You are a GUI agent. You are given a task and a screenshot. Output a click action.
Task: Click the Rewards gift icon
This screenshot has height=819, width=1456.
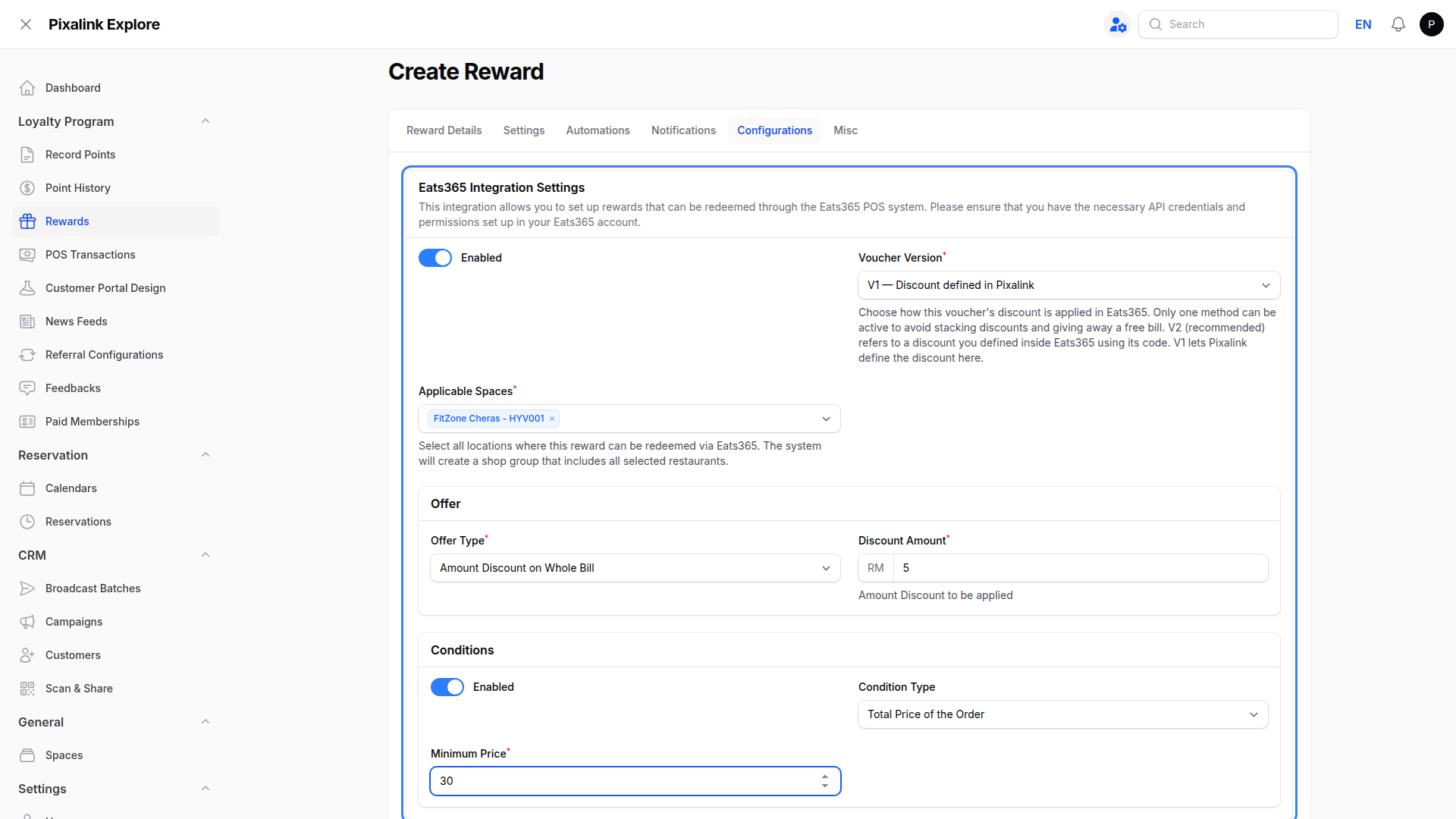27,221
